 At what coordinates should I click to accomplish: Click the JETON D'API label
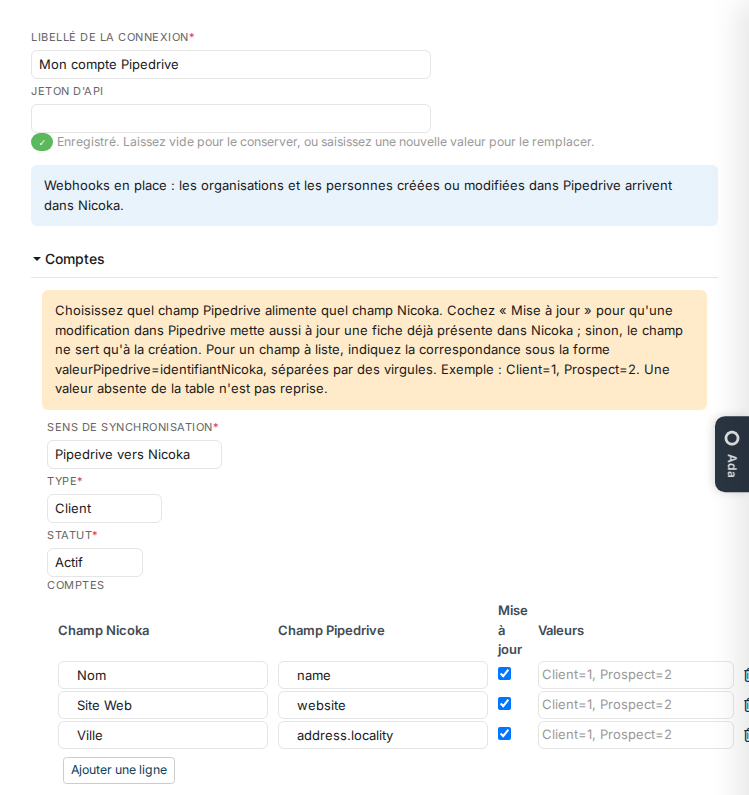pos(67,91)
